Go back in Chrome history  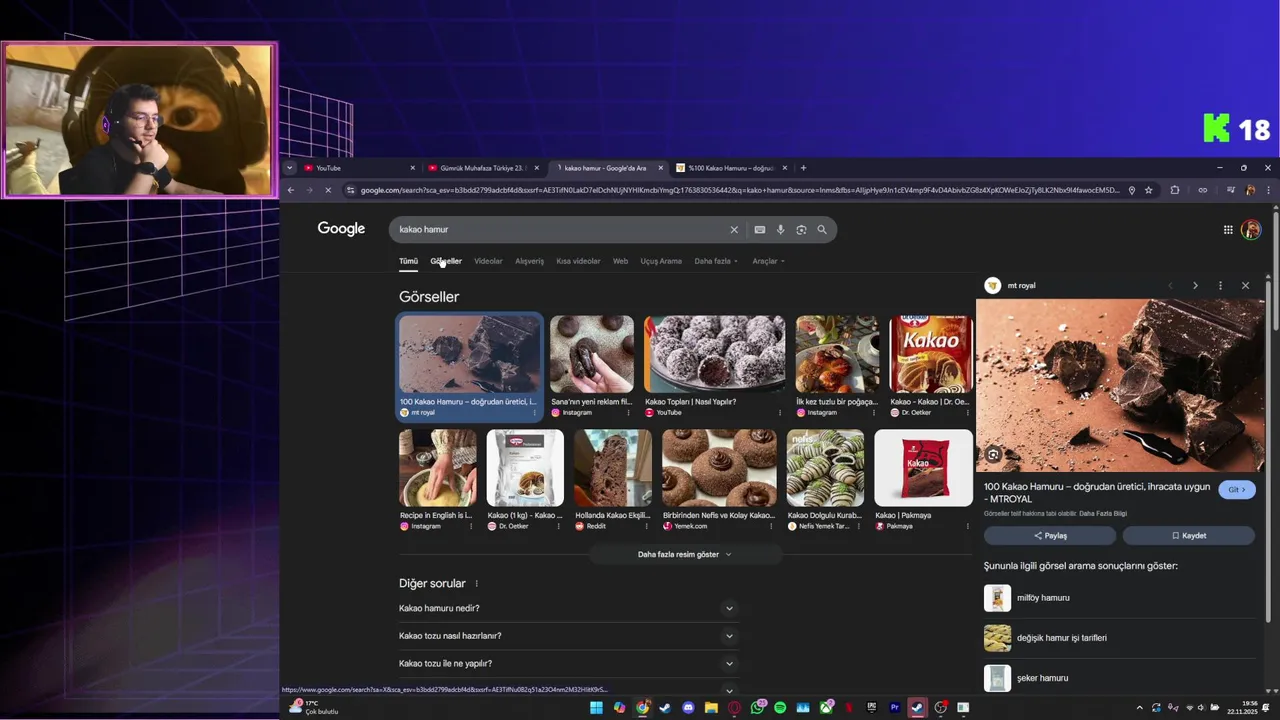[x=291, y=190]
